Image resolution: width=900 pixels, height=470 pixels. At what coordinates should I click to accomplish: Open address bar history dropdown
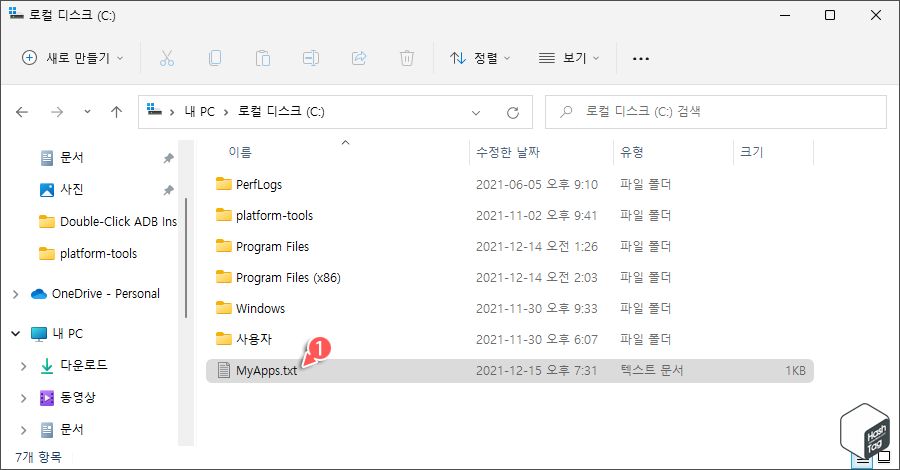point(476,113)
